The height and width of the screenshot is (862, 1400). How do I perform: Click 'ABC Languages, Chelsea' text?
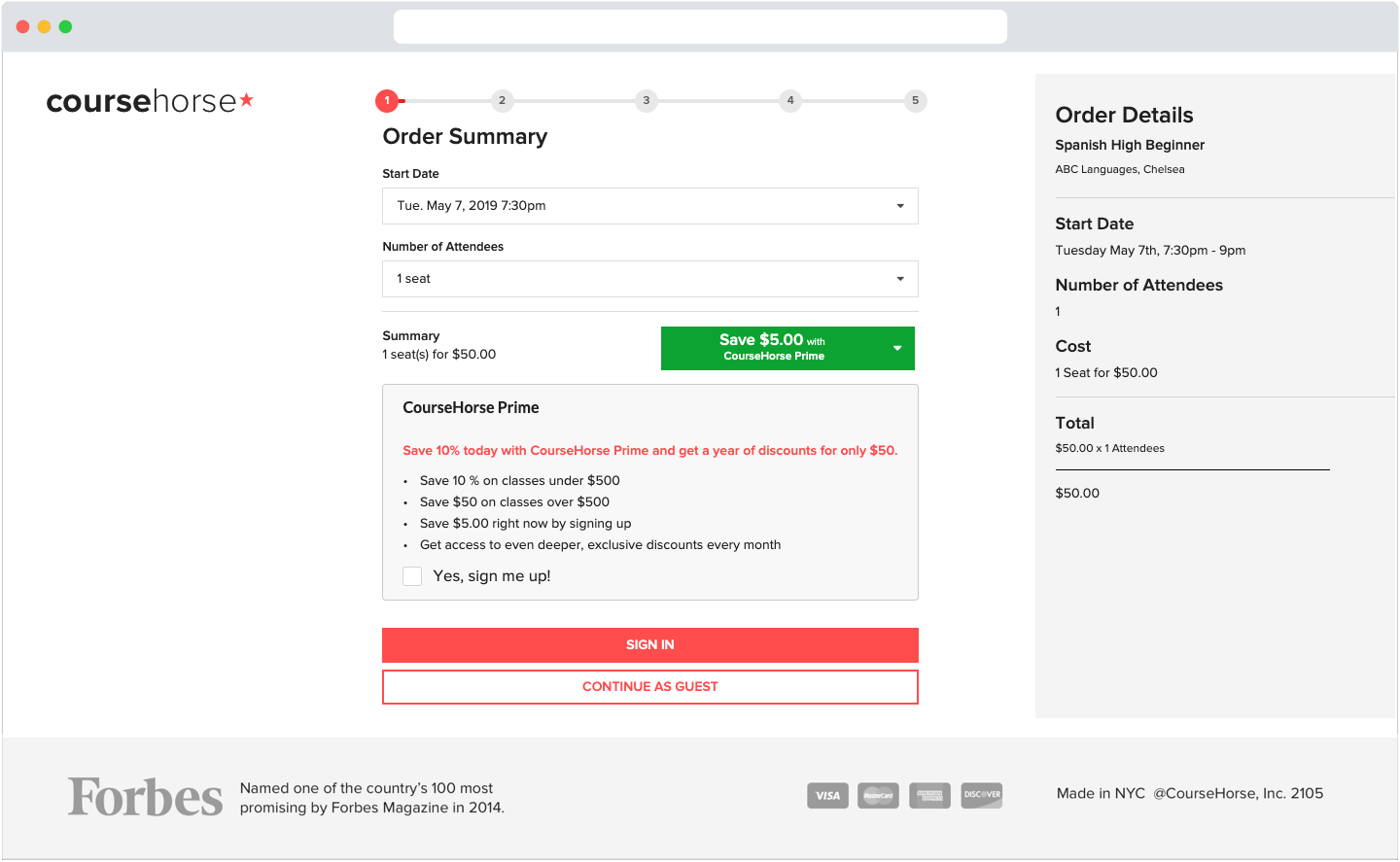[x=1120, y=169]
